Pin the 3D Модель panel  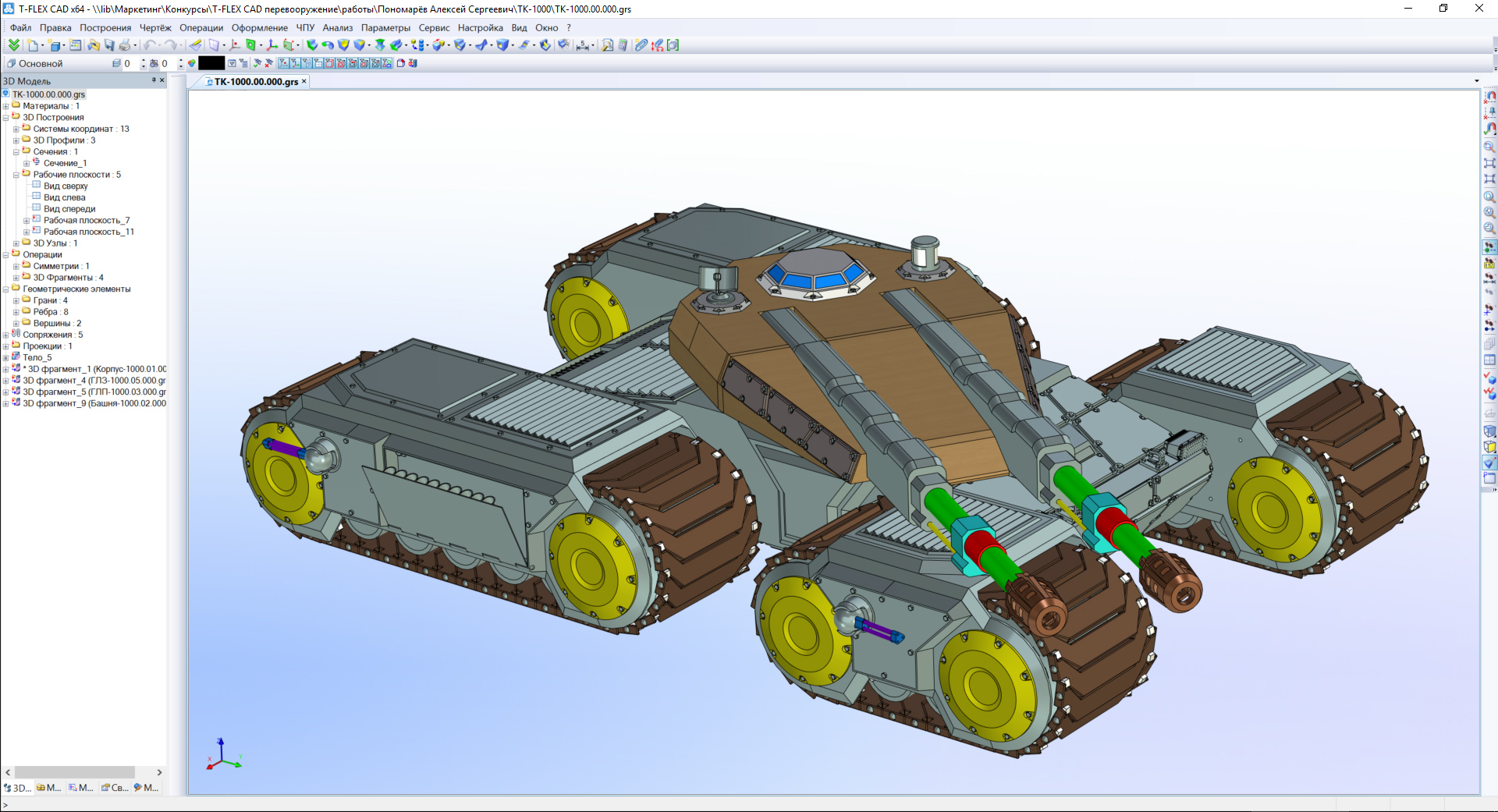pos(153,80)
